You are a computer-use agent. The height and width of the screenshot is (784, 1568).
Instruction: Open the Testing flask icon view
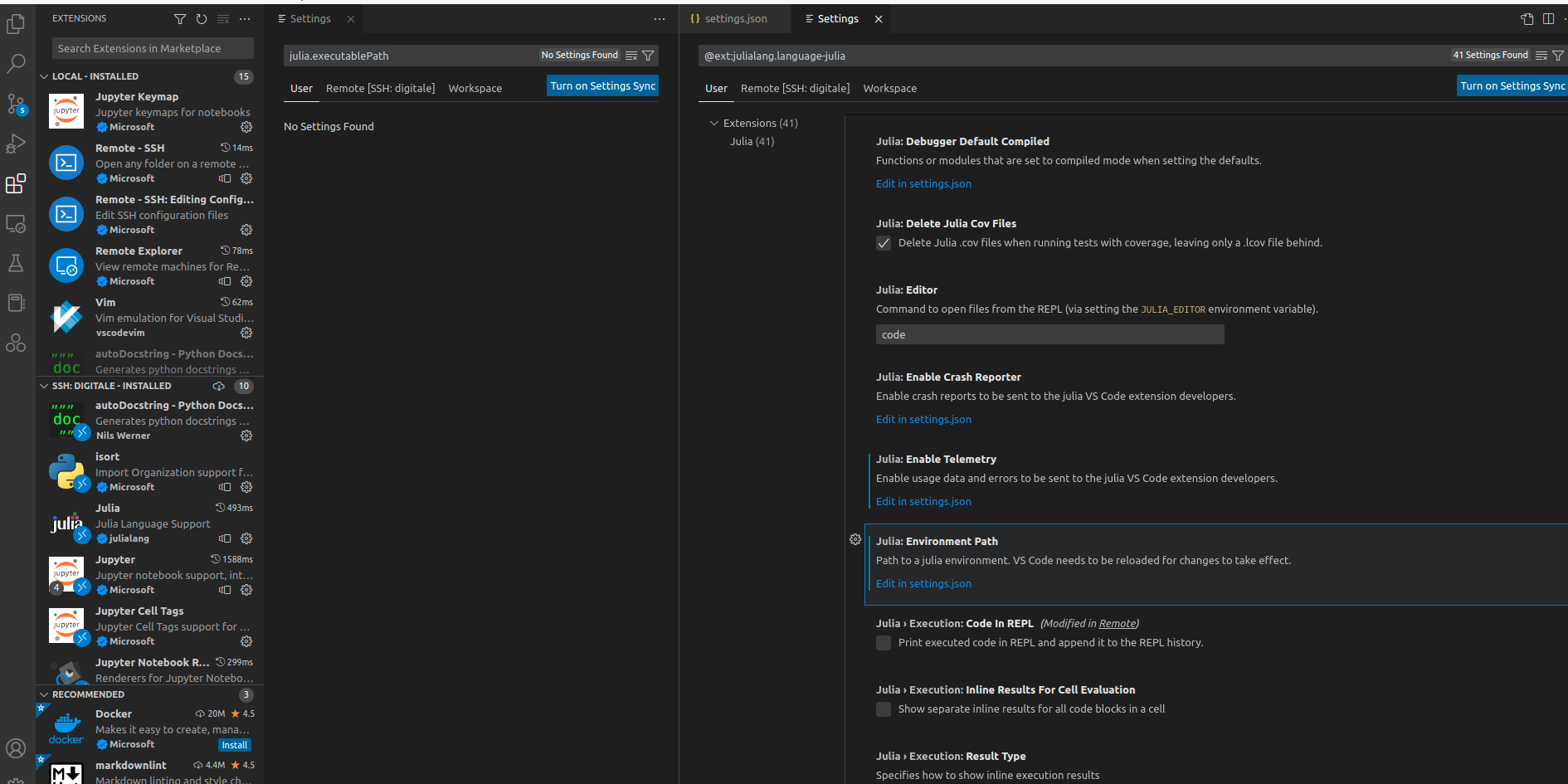(16, 263)
